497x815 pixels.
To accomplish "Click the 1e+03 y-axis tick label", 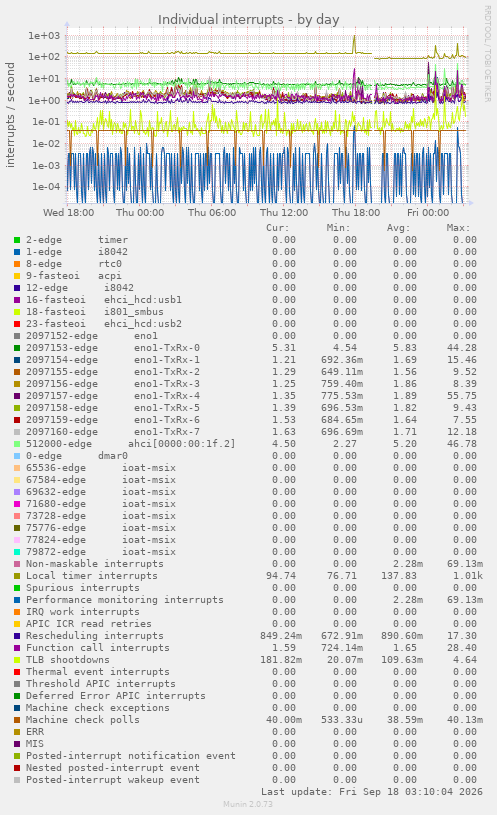I will coord(45,35).
